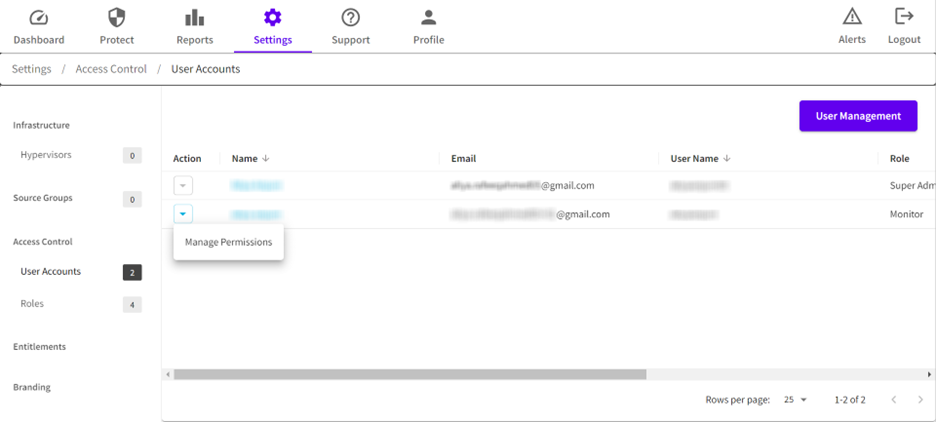936x422 pixels.
Task: Click the Logout arrow icon
Action: point(904,16)
